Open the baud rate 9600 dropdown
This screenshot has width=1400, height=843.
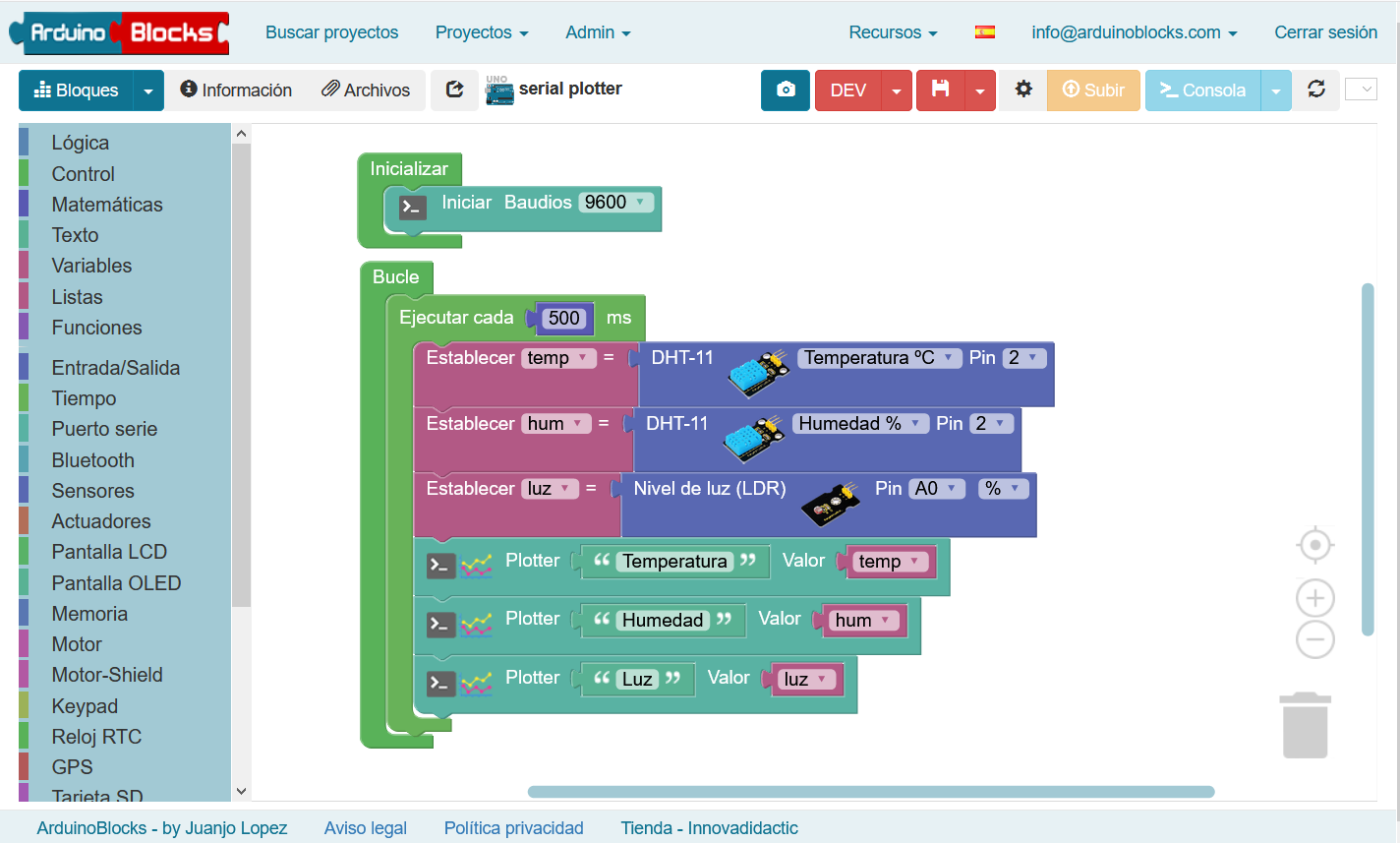coord(615,203)
